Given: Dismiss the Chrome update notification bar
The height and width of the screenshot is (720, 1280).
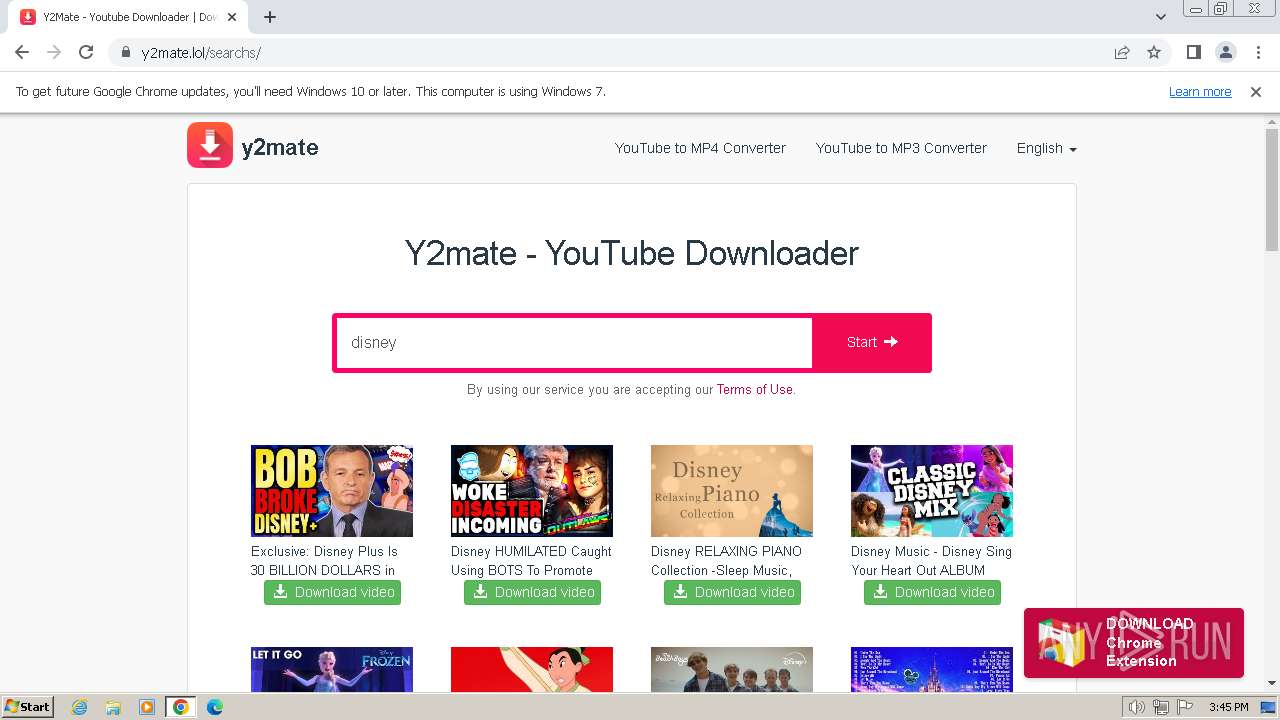Looking at the screenshot, I should click(x=1256, y=91).
